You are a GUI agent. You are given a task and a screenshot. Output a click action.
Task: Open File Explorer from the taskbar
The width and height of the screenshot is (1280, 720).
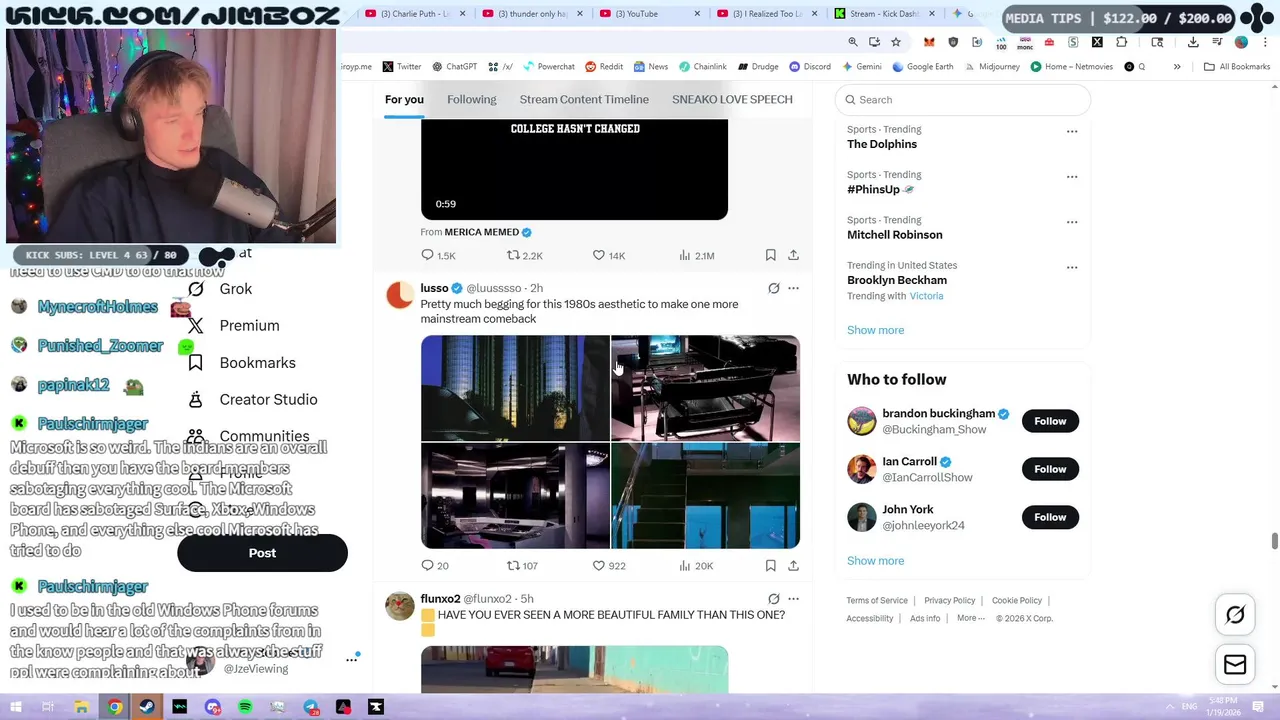[x=82, y=707]
